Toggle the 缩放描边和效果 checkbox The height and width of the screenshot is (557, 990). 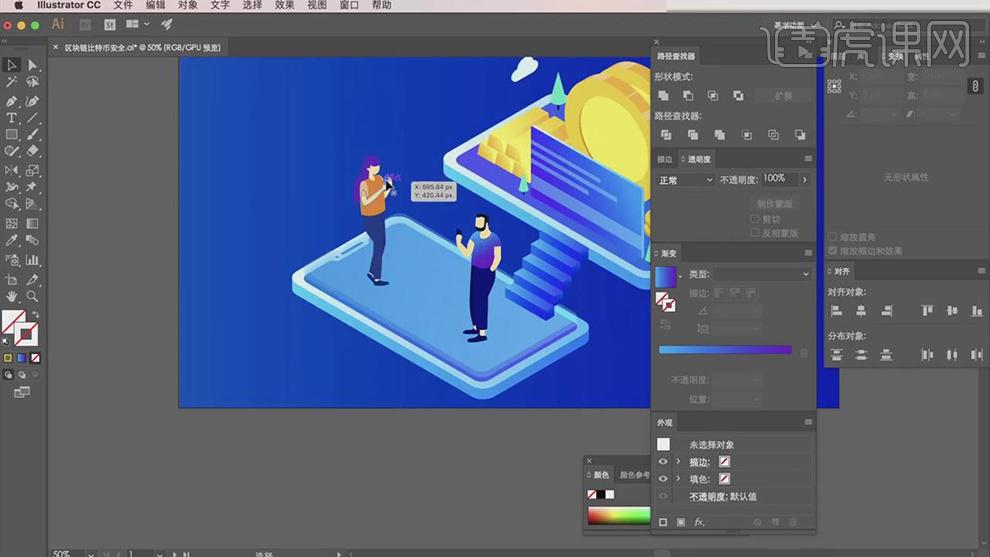pos(833,251)
